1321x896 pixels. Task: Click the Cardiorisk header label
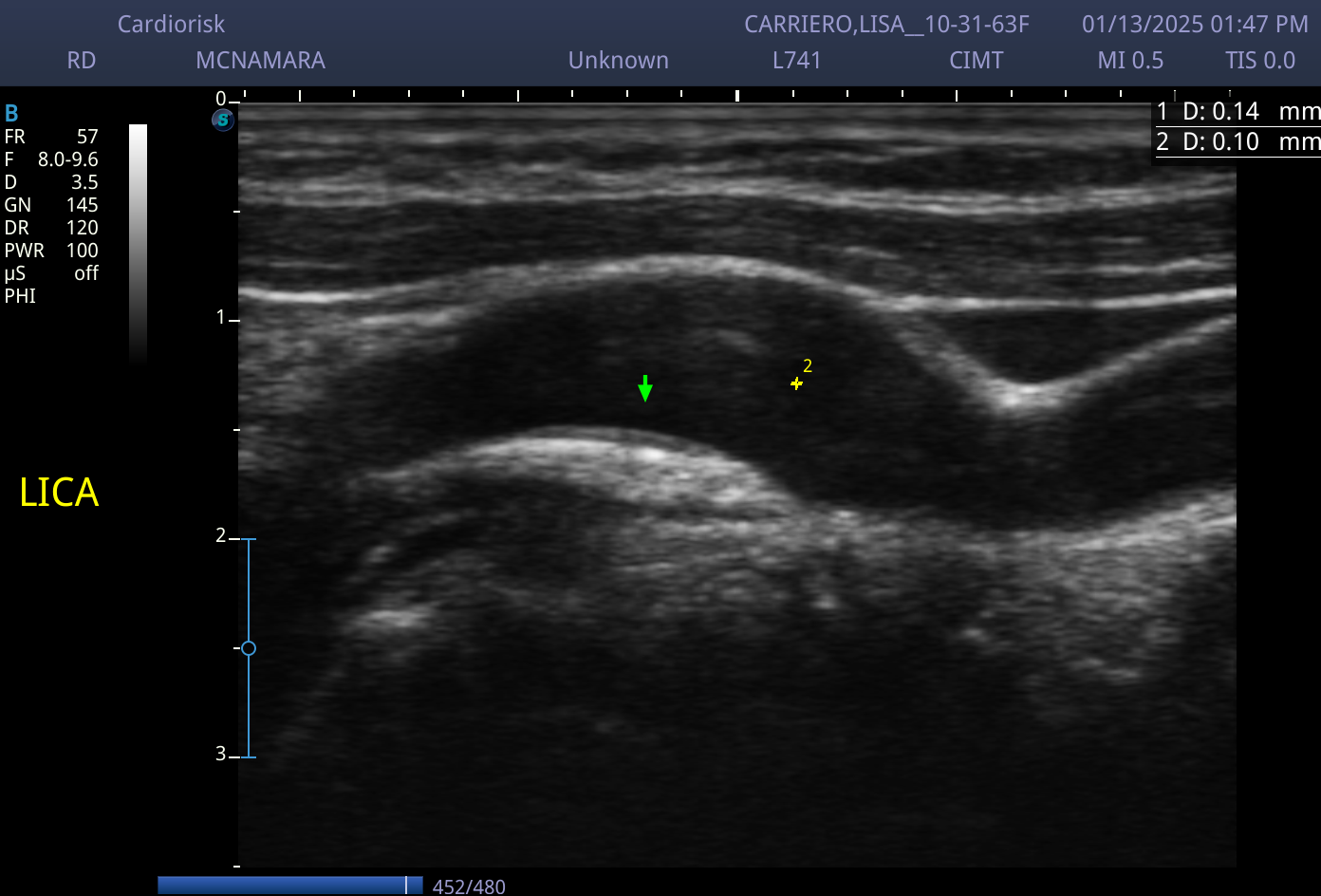(x=171, y=25)
